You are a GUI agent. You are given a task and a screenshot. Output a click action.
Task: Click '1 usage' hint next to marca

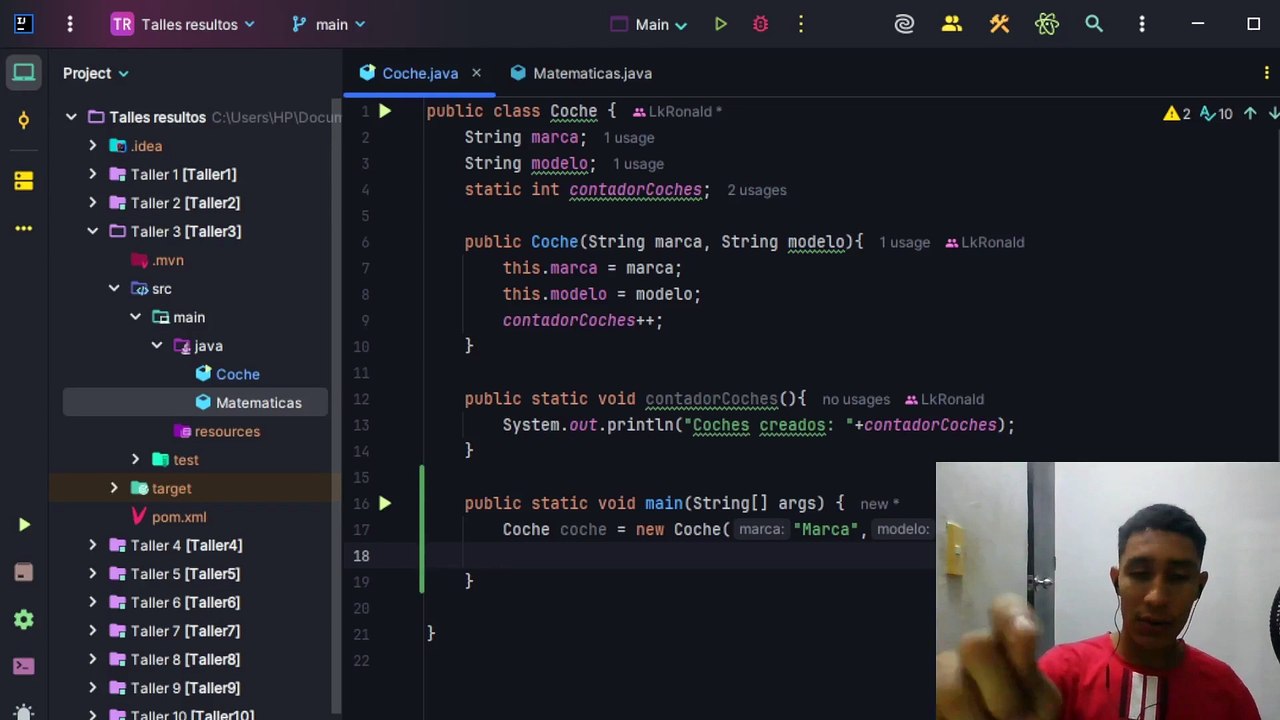pos(629,138)
